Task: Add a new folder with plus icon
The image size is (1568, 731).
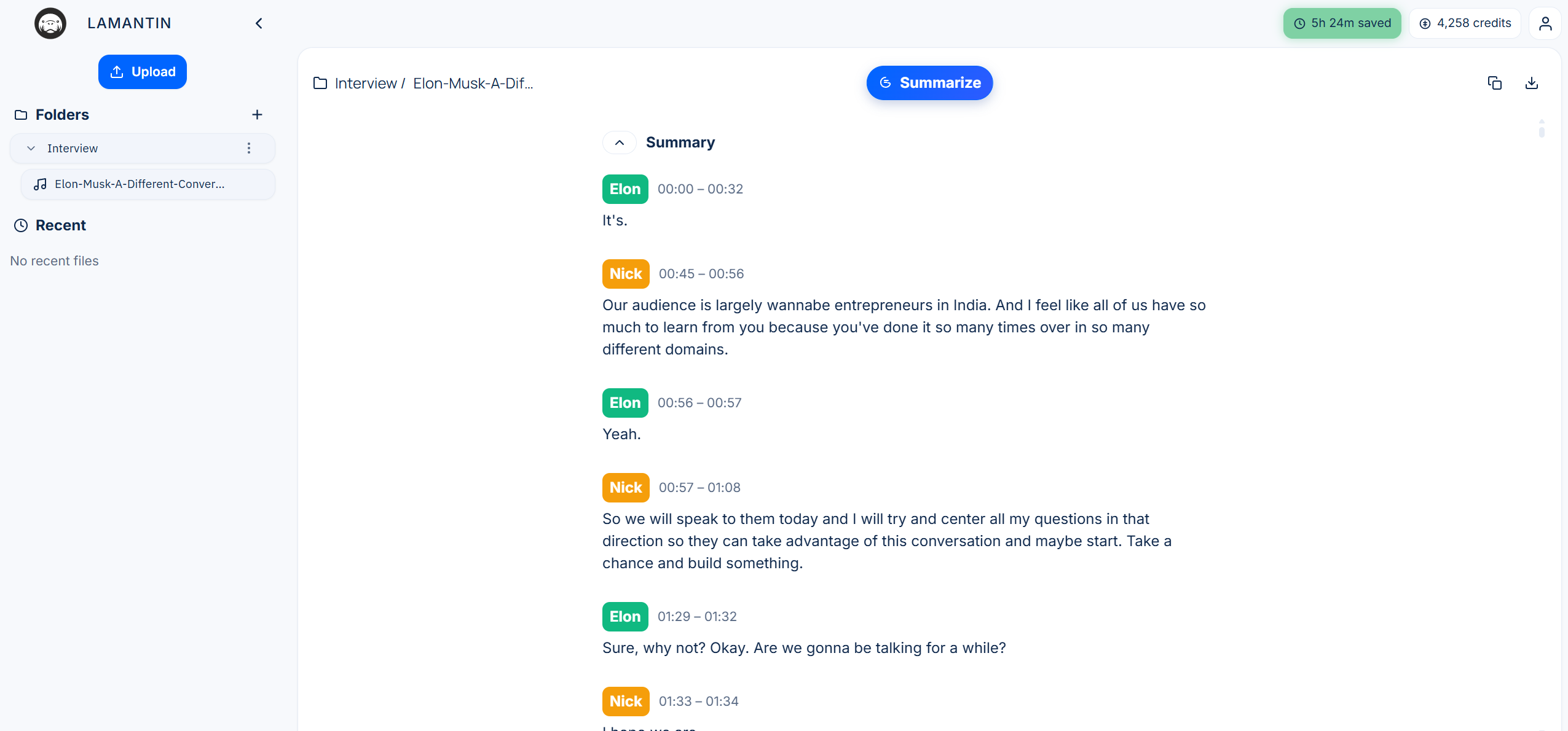Action: [257, 115]
